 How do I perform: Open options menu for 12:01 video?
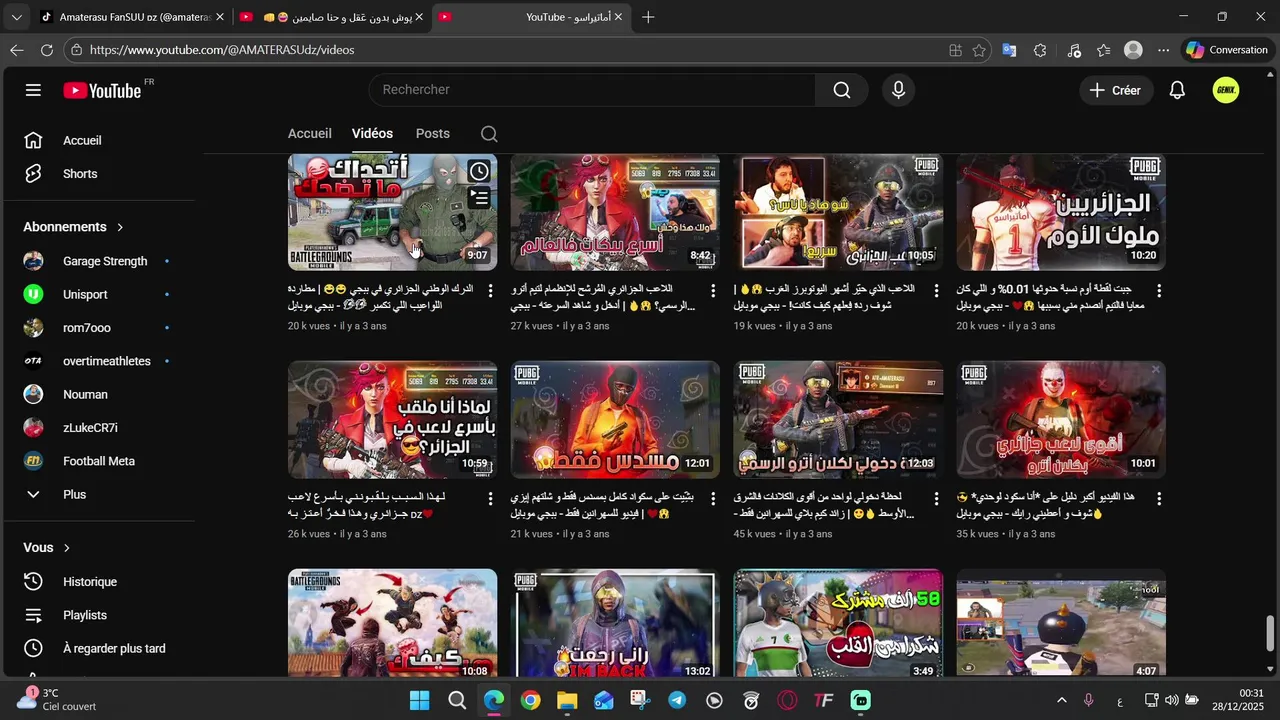click(x=713, y=499)
